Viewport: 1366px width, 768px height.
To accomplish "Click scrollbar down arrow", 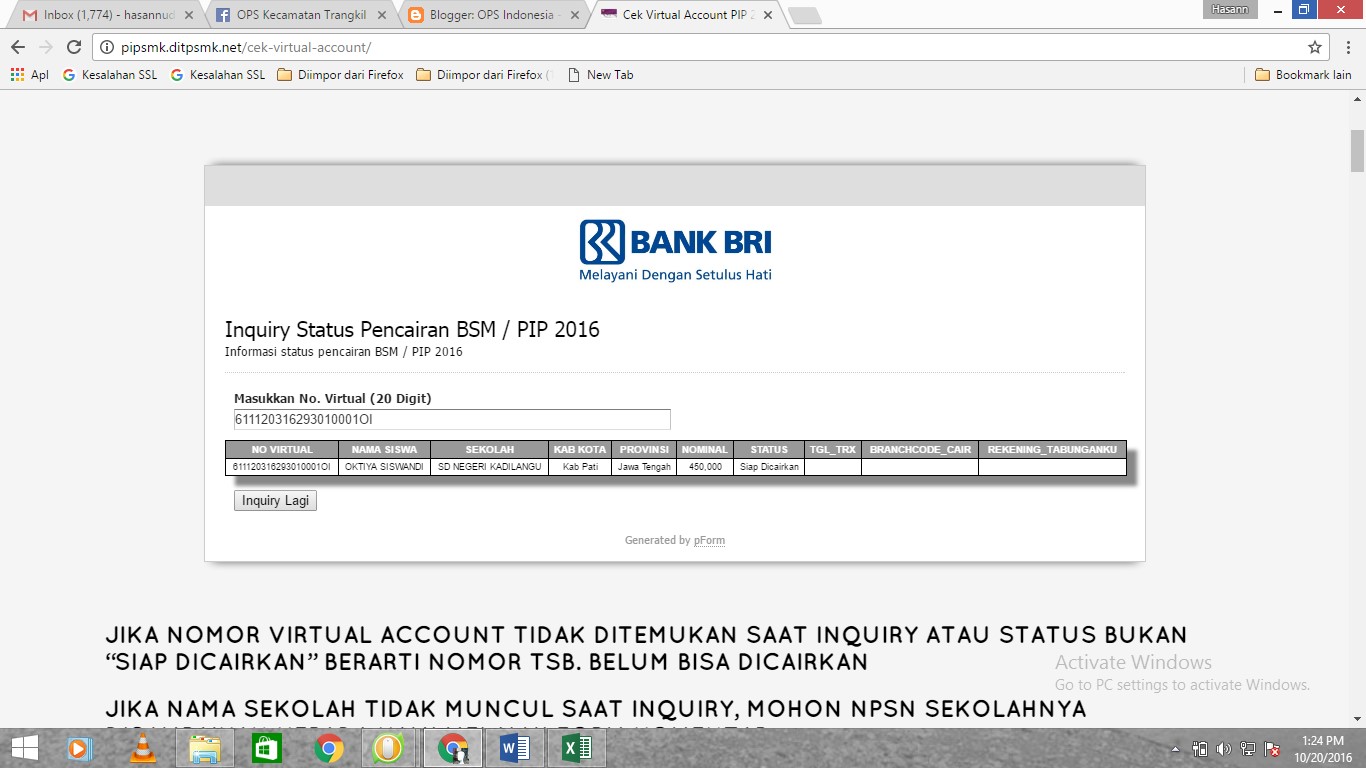I will [1357, 718].
